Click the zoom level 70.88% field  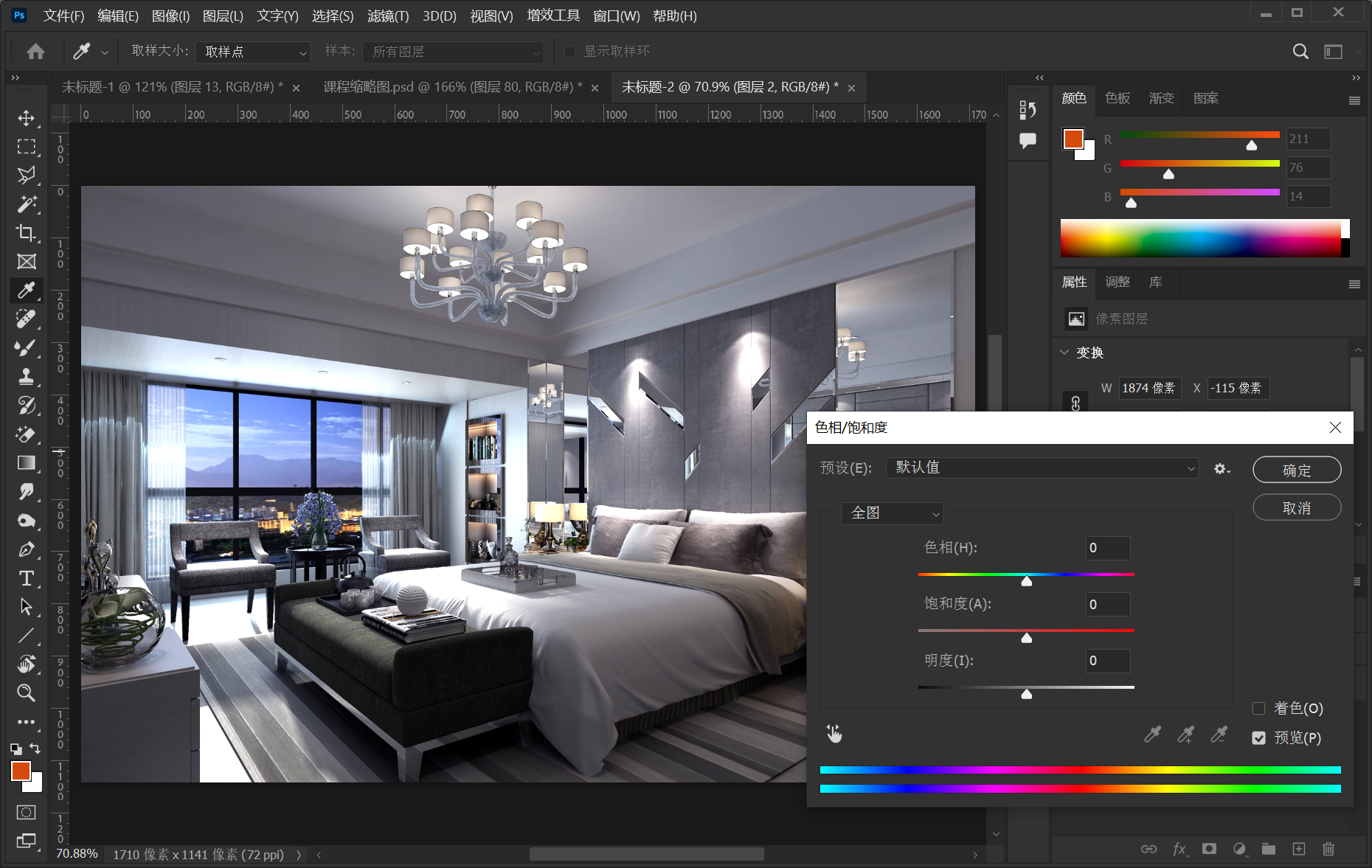click(x=77, y=854)
